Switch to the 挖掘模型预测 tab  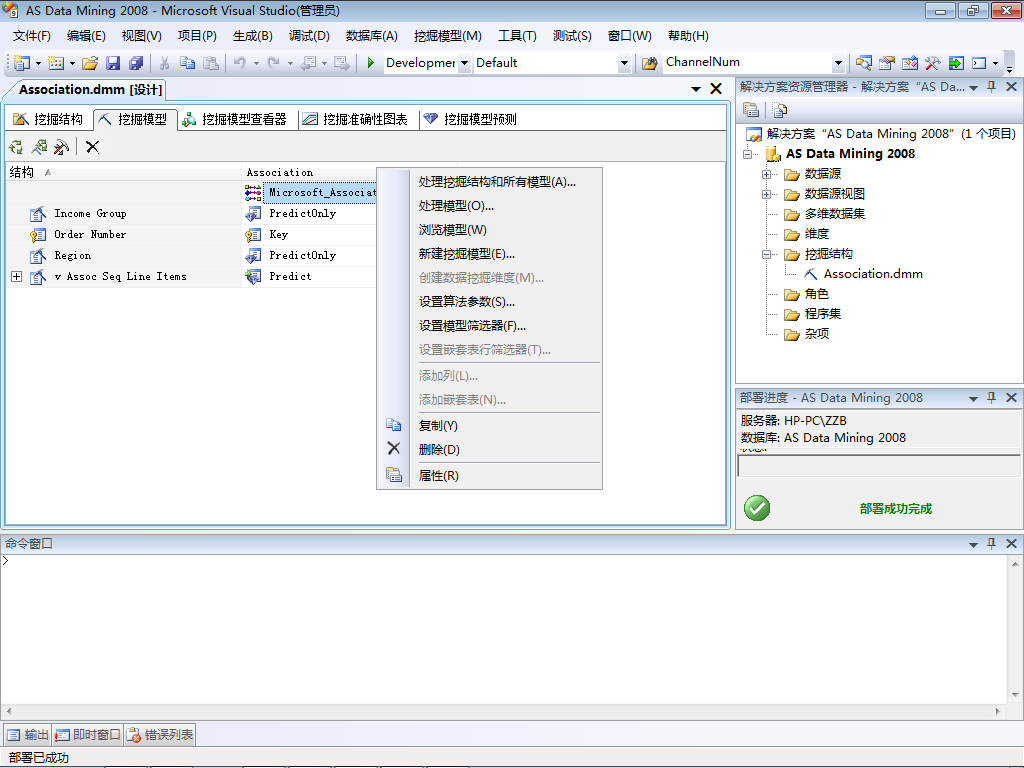[470, 119]
